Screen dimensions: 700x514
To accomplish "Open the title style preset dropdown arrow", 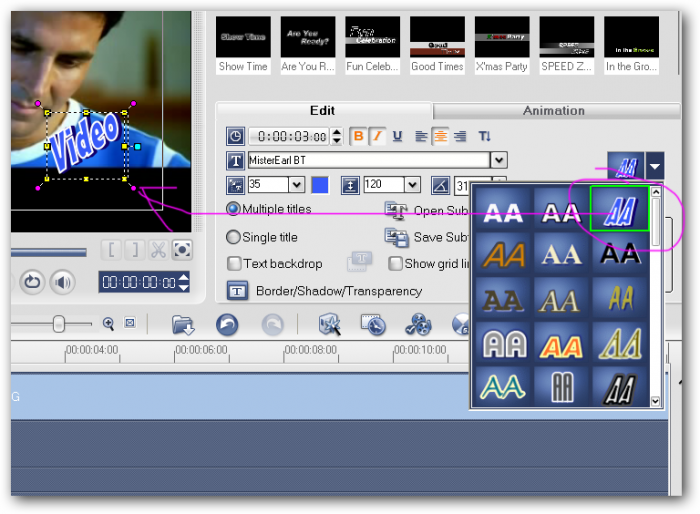I will tap(655, 166).
